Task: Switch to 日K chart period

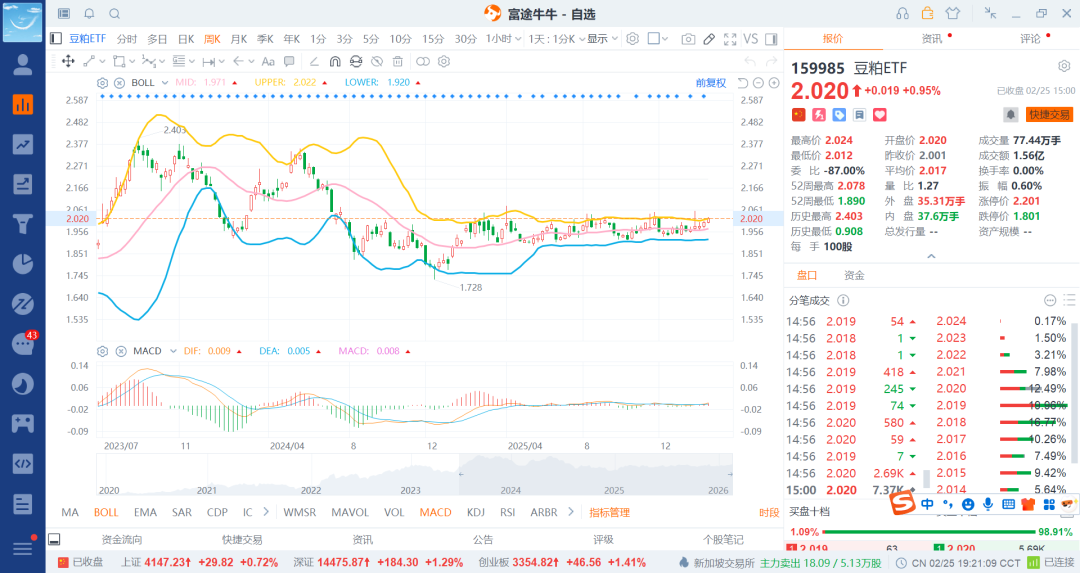Action: click(x=186, y=39)
